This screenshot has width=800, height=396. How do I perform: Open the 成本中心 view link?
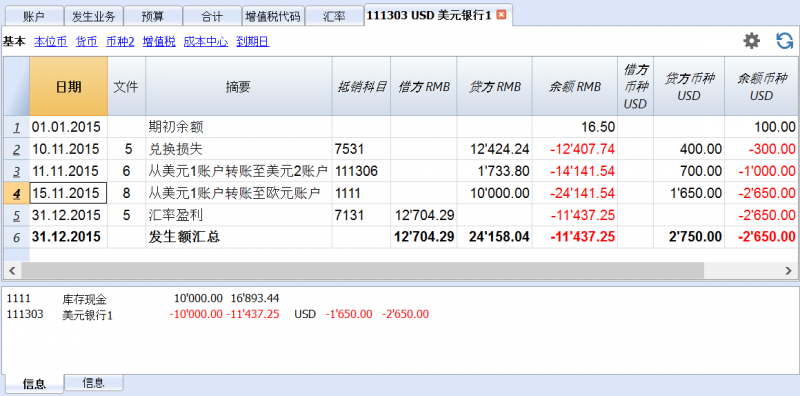[206, 42]
